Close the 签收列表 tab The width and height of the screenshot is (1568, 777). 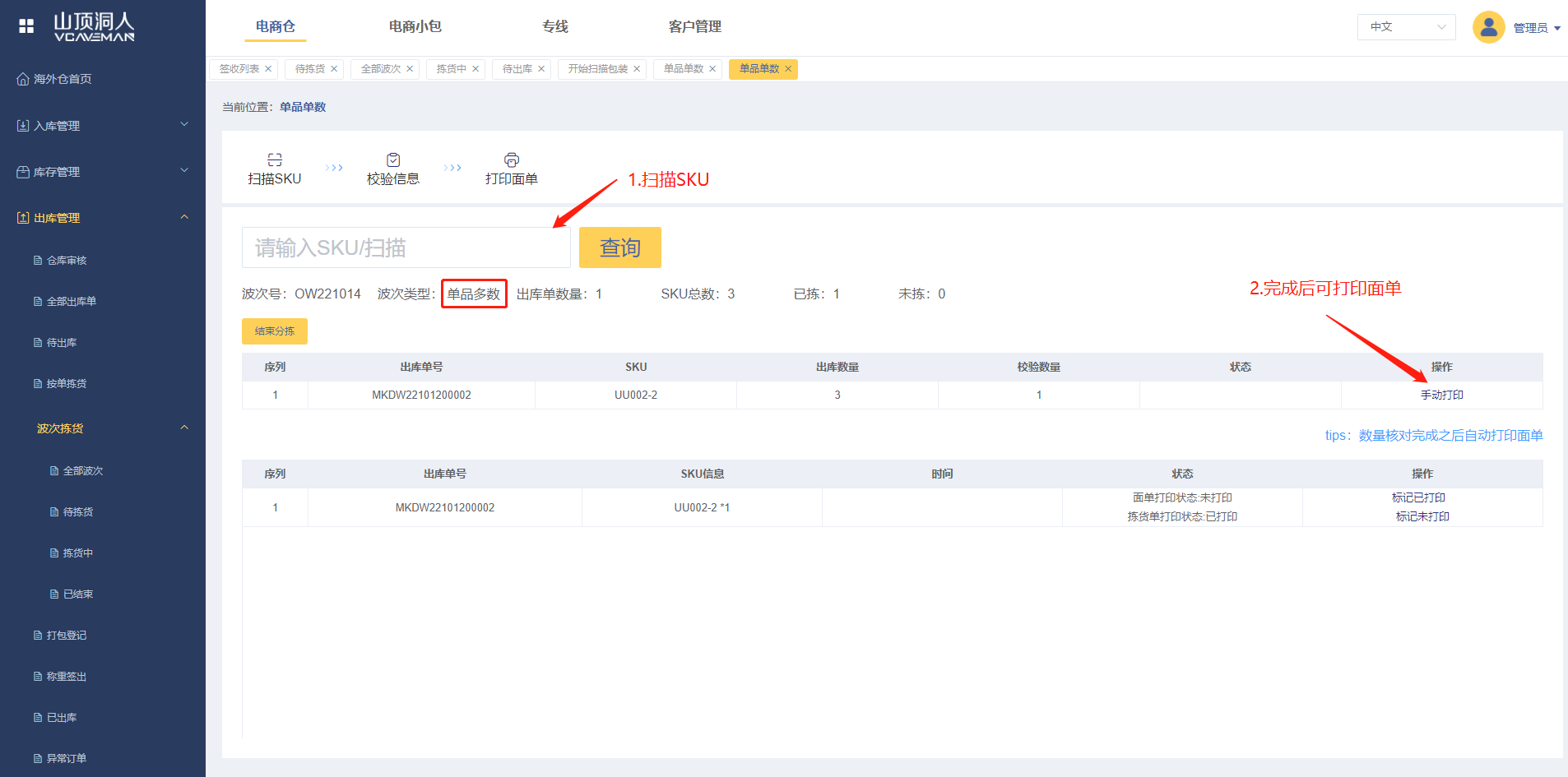point(268,69)
